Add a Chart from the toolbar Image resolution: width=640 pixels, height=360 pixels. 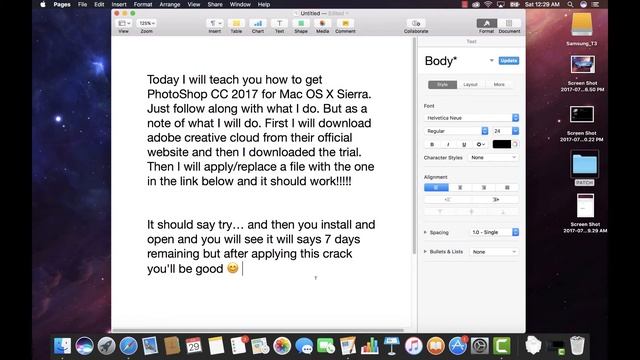(258, 24)
